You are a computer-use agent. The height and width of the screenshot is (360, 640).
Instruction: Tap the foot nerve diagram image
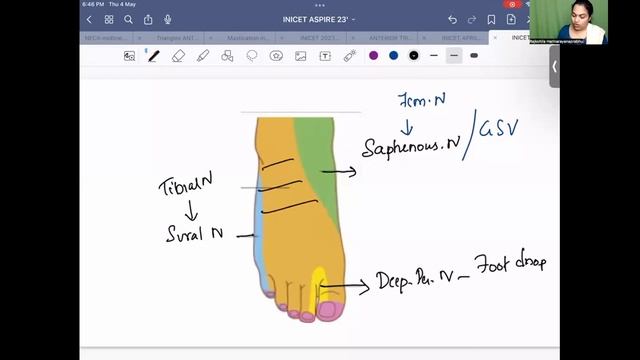coord(299,219)
